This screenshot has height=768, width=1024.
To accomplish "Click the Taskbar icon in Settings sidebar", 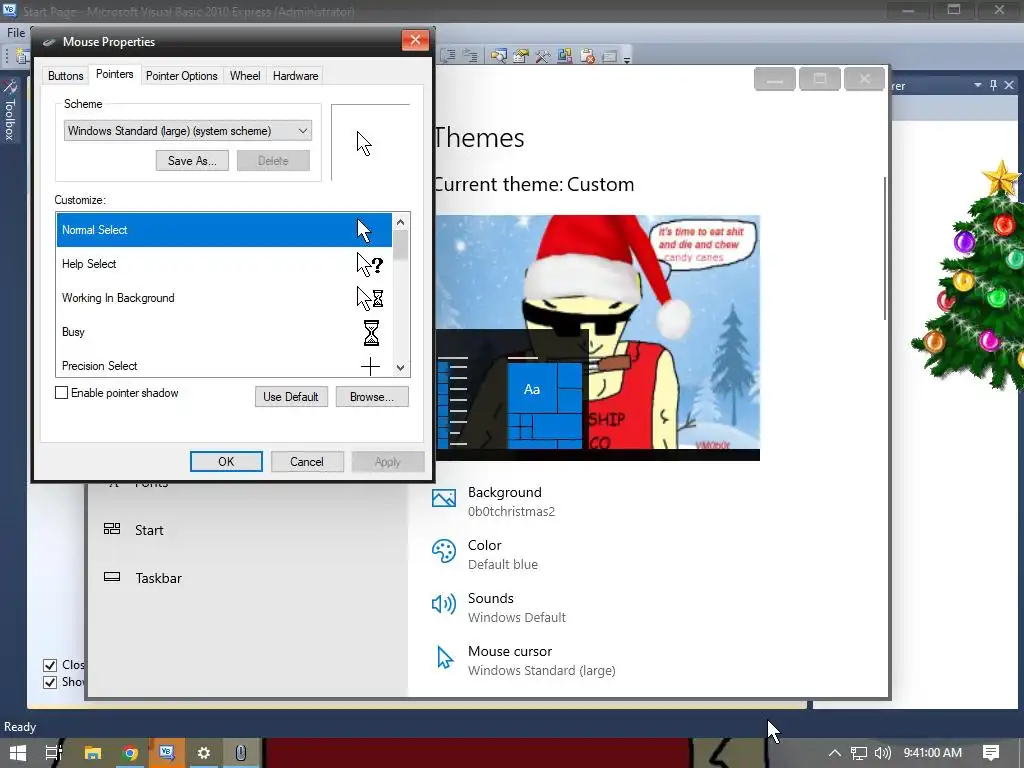I will click(112, 577).
